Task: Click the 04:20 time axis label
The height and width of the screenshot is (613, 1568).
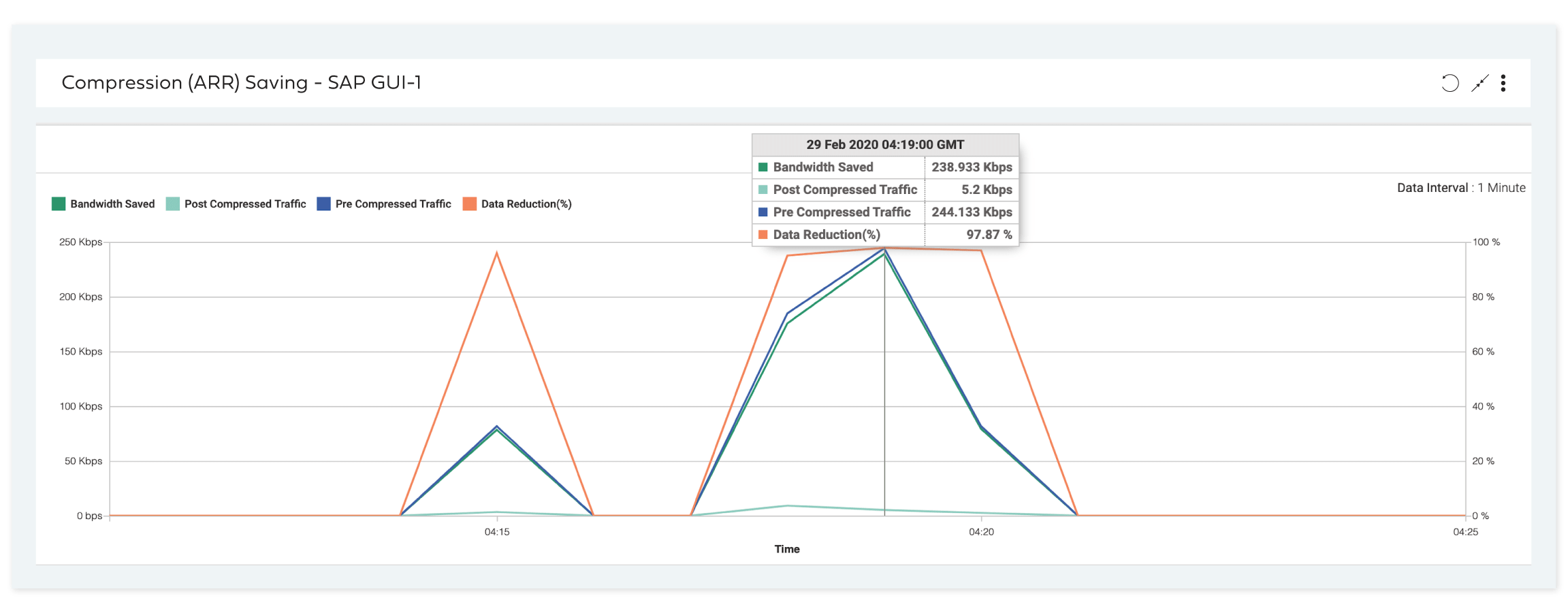Action: click(x=981, y=532)
